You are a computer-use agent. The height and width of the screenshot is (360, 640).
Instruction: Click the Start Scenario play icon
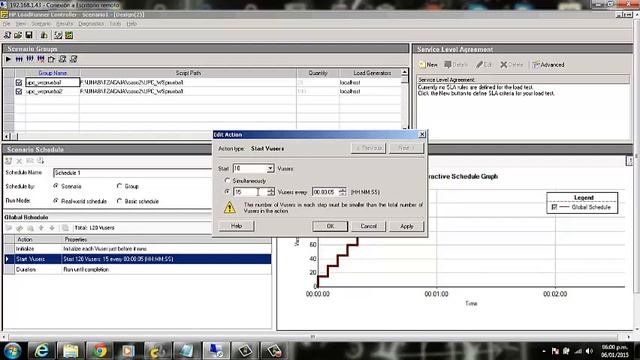pos(8,60)
